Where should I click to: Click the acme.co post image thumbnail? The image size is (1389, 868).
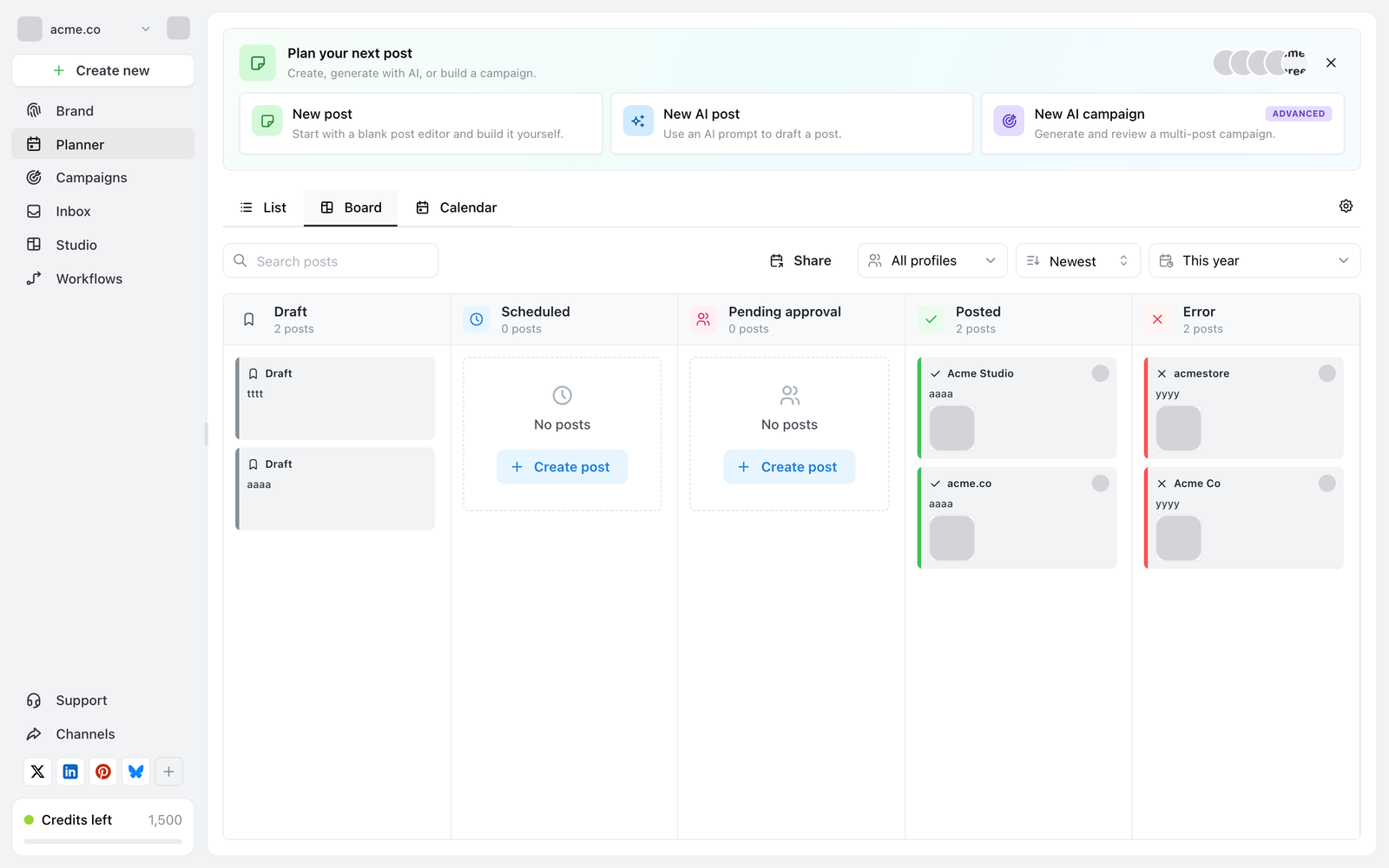[951, 538]
